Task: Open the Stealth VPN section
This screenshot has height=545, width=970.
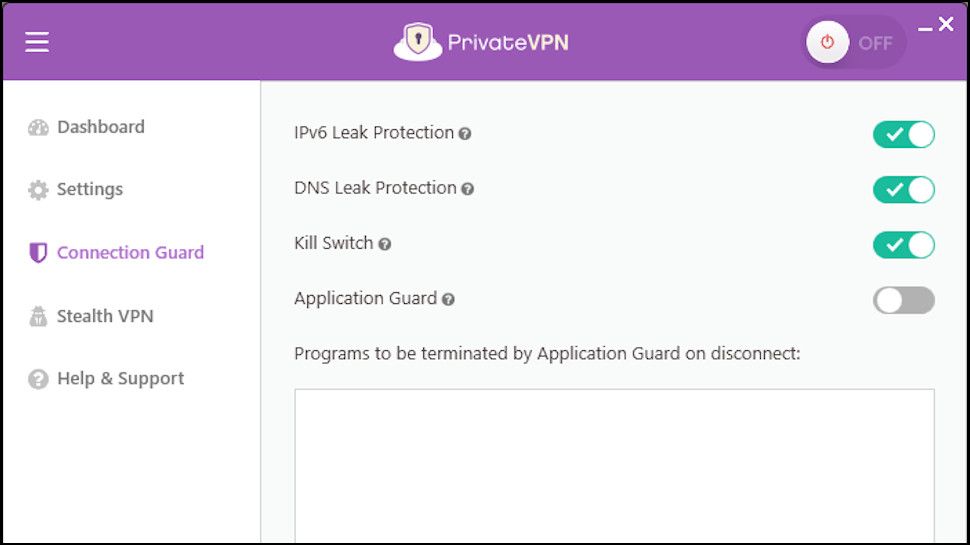Action: pyautogui.click(x=105, y=316)
